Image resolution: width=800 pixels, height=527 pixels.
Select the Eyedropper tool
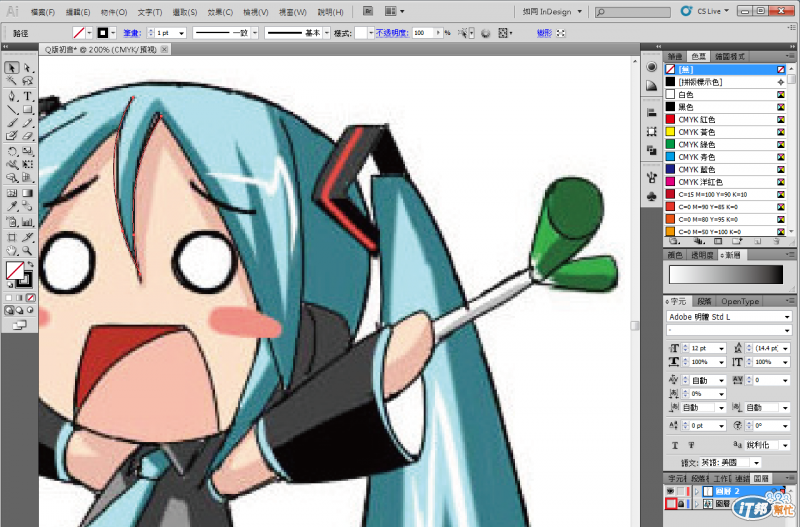click(x=12, y=206)
